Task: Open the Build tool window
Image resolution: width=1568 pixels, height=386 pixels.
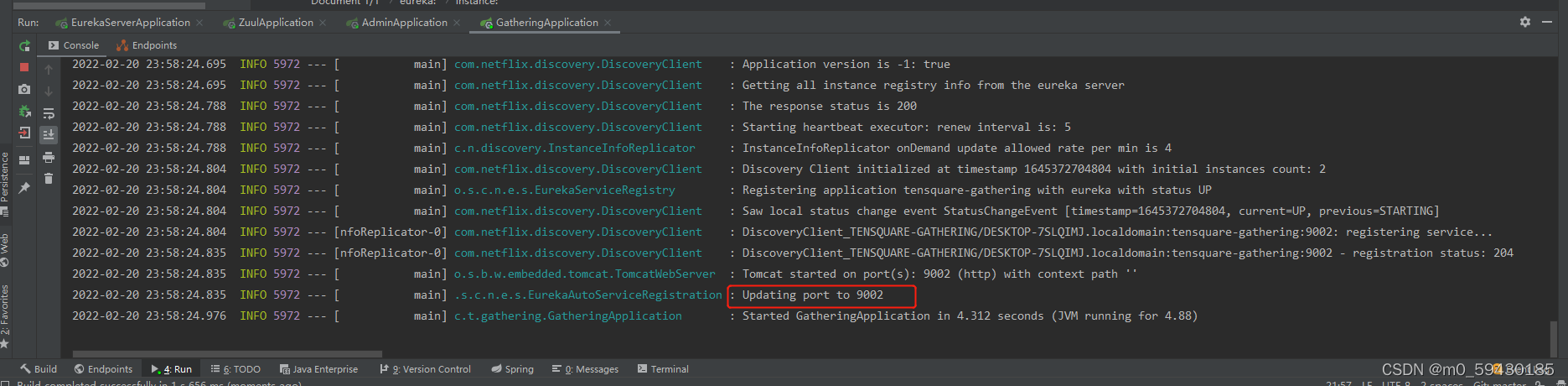Action: coord(39,369)
